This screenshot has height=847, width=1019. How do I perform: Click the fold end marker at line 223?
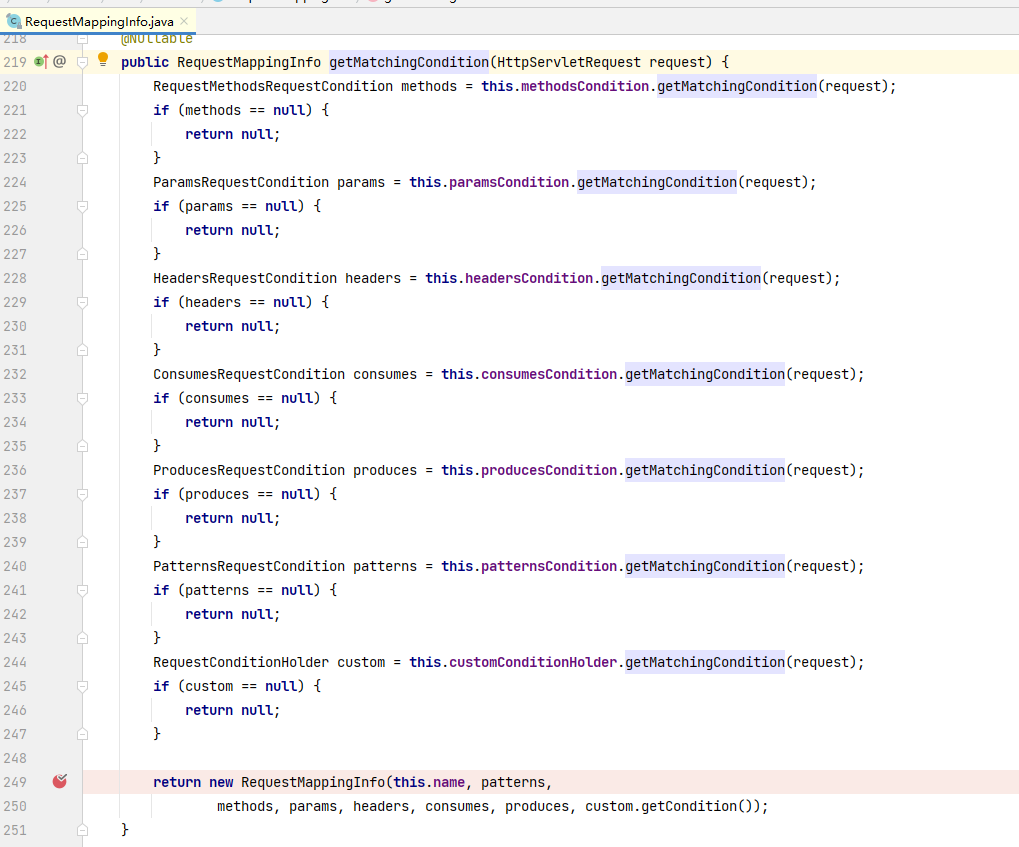[83, 158]
